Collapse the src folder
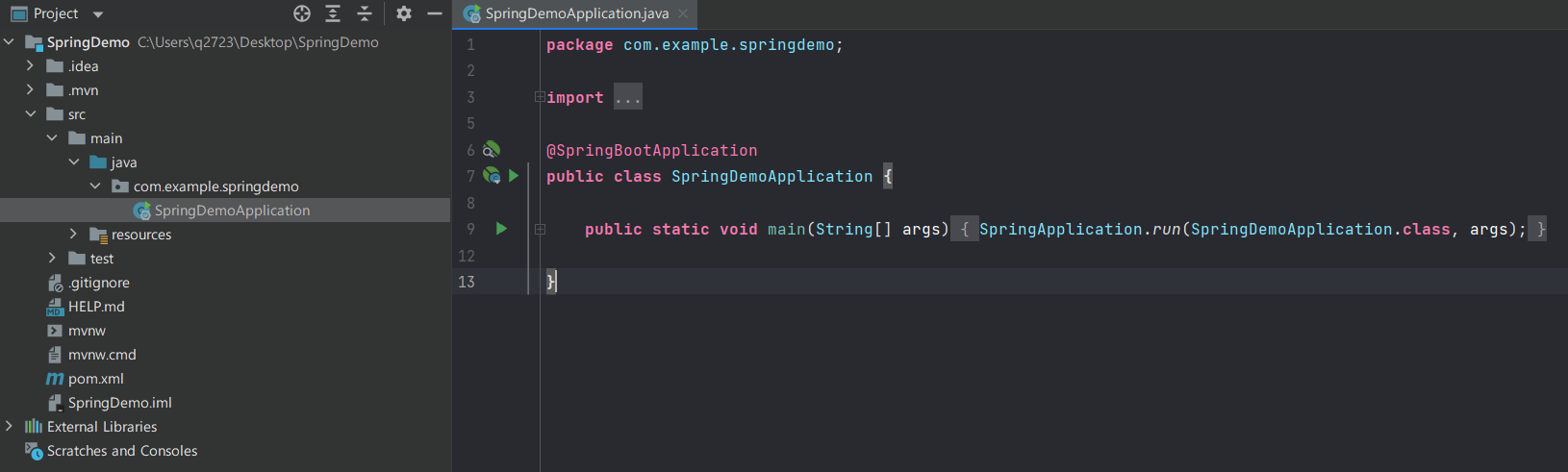Screen dimensions: 1568x472 point(31,113)
